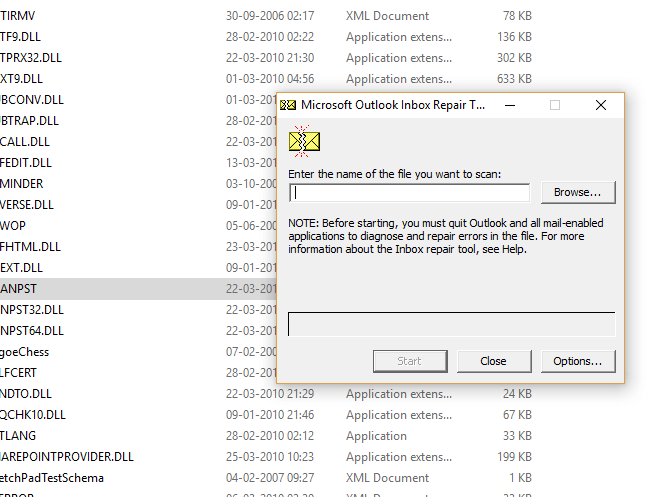
Task: Select the TIRMV file row
Action: coord(18,16)
